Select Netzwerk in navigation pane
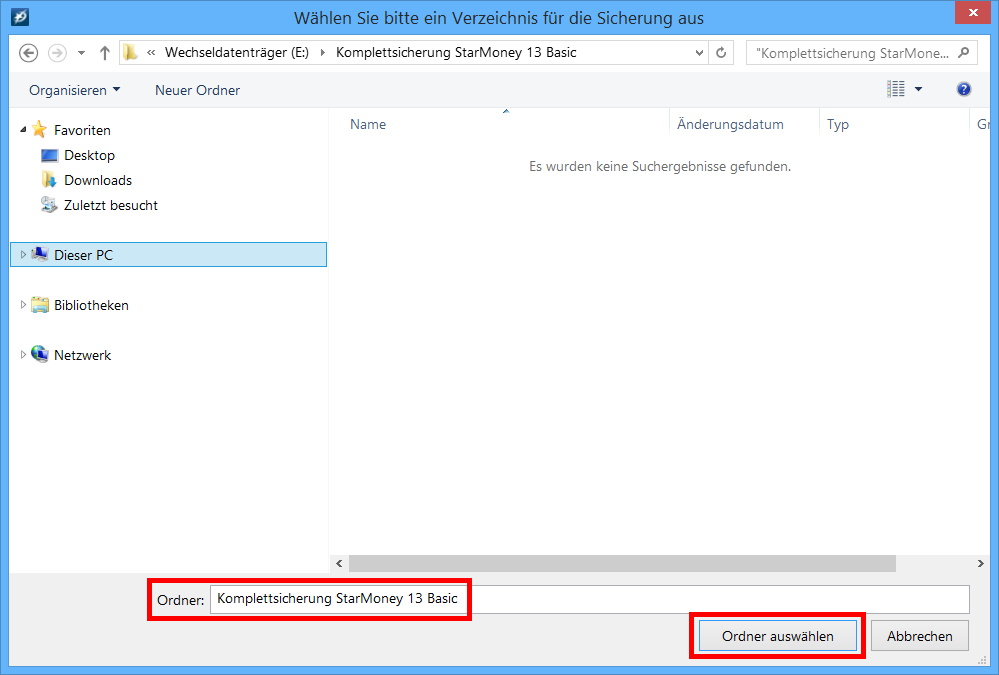This screenshot has height=675, width=999. point(82,355)
